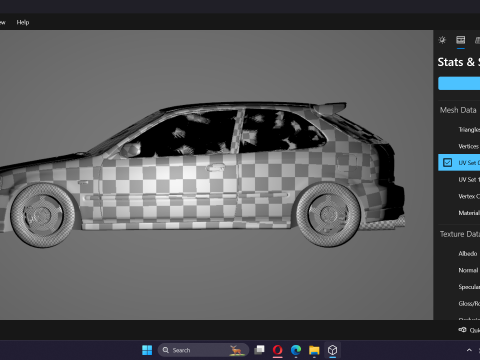Open File Explorer from the taskbar
This screenshot has width=480, height=360.
(314, 350)
